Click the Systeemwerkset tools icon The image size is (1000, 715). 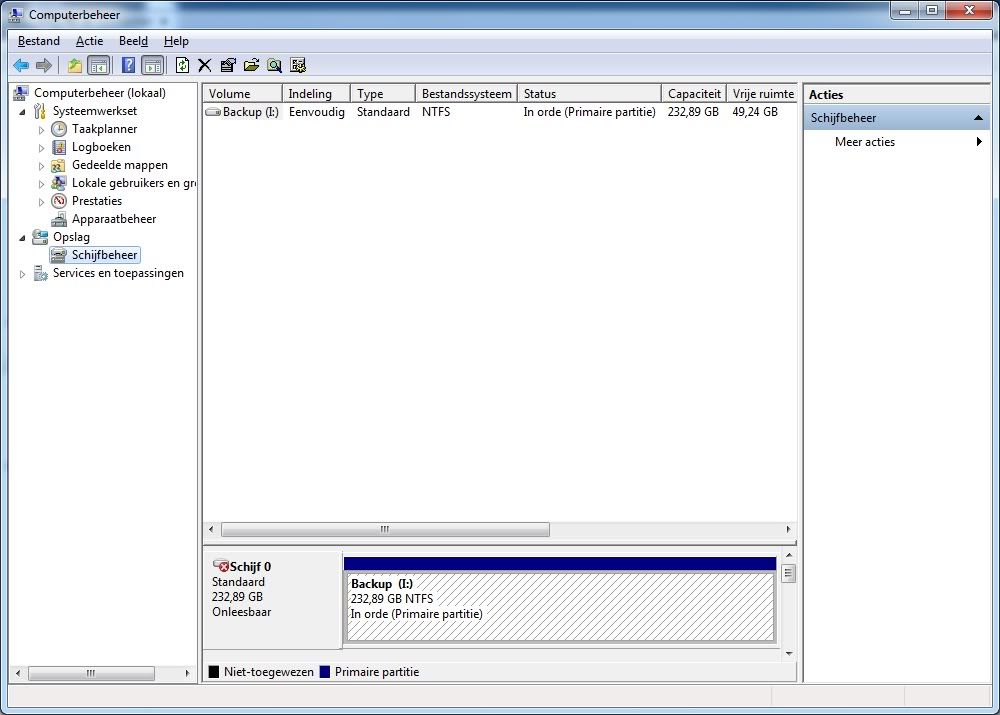[x=40, y=111]
